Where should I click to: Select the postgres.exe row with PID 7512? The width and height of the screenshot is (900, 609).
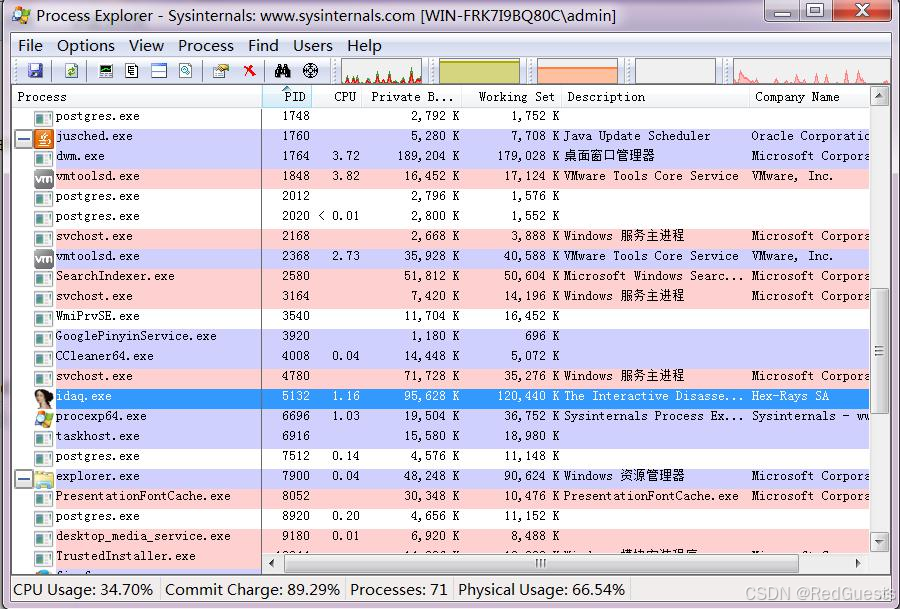[440, 459]
